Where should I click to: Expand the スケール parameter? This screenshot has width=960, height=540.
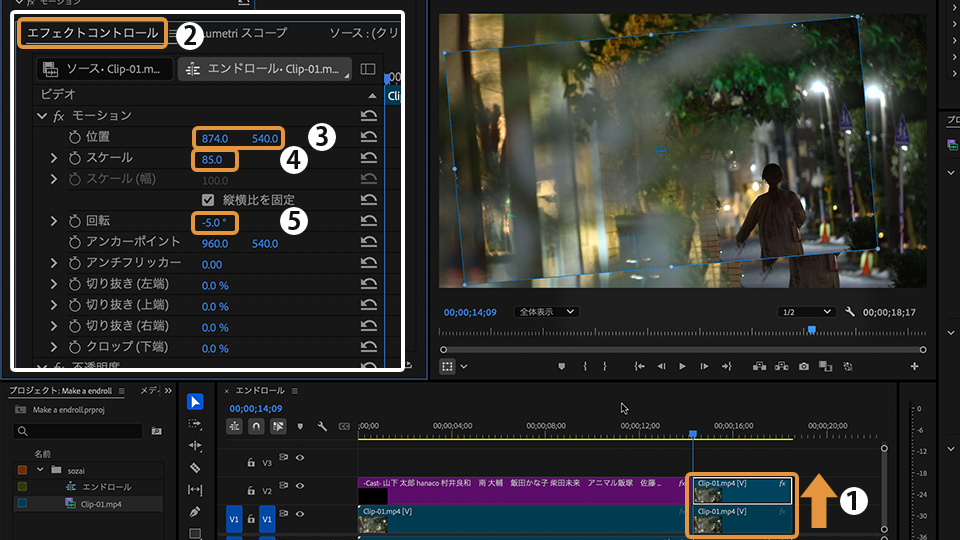point(54,158)
